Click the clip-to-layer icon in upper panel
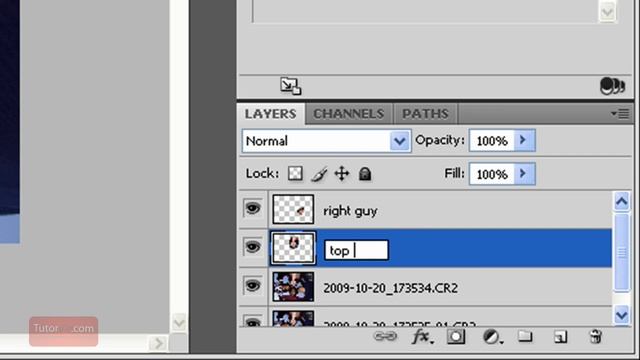The image size is (640, 360). coord(291,86)
